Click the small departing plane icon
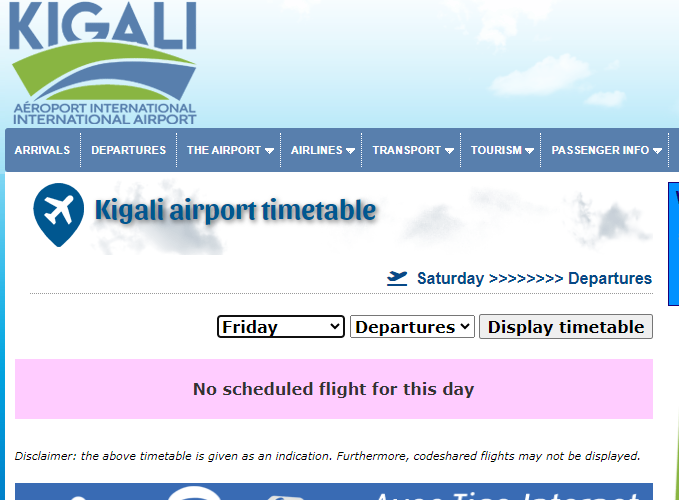This screenshot has width=679, height=500. [x=398, y=278]
